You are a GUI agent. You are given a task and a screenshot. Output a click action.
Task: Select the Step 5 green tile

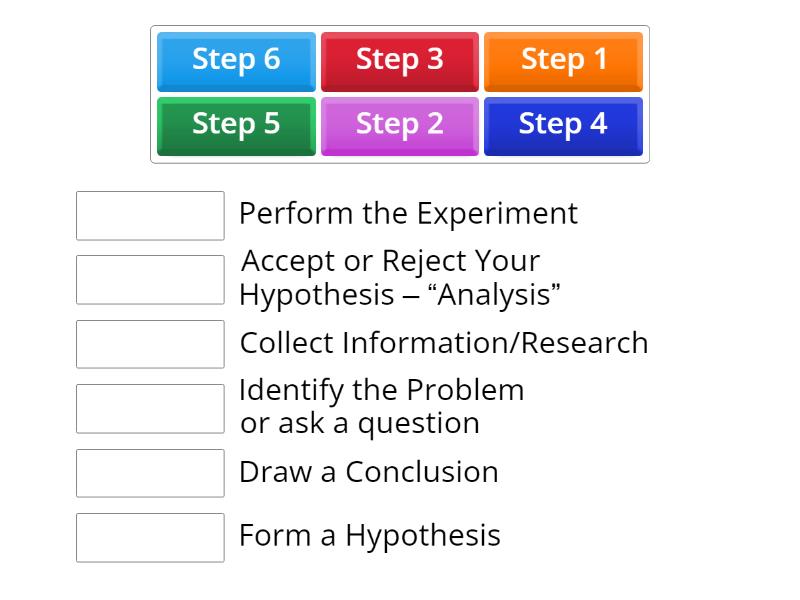click(236, 124)
